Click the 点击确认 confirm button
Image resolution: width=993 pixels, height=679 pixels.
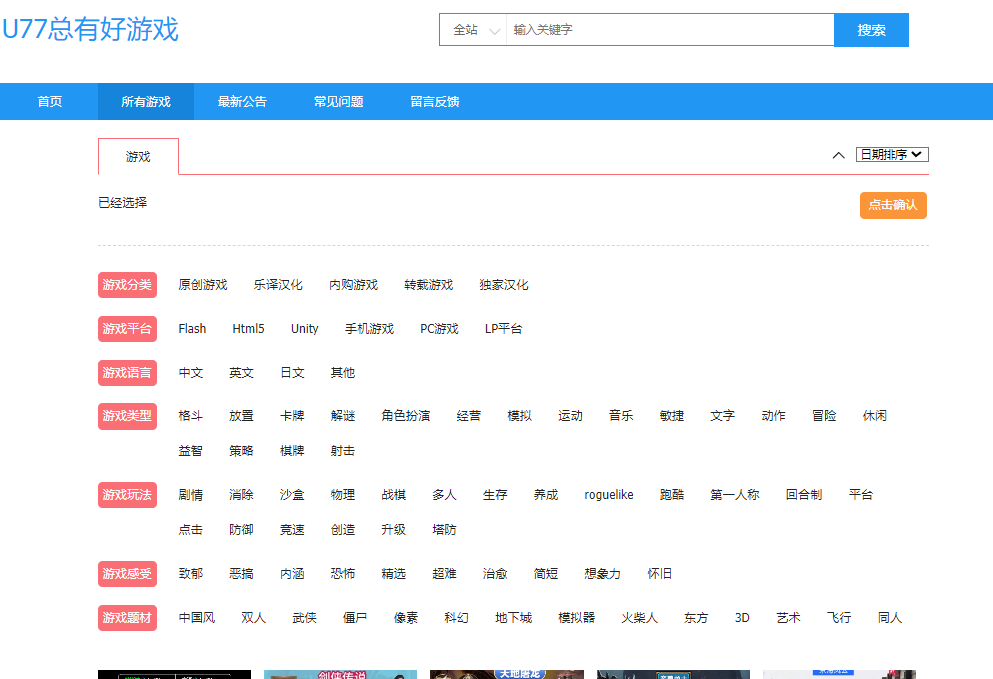coord(892,205)
